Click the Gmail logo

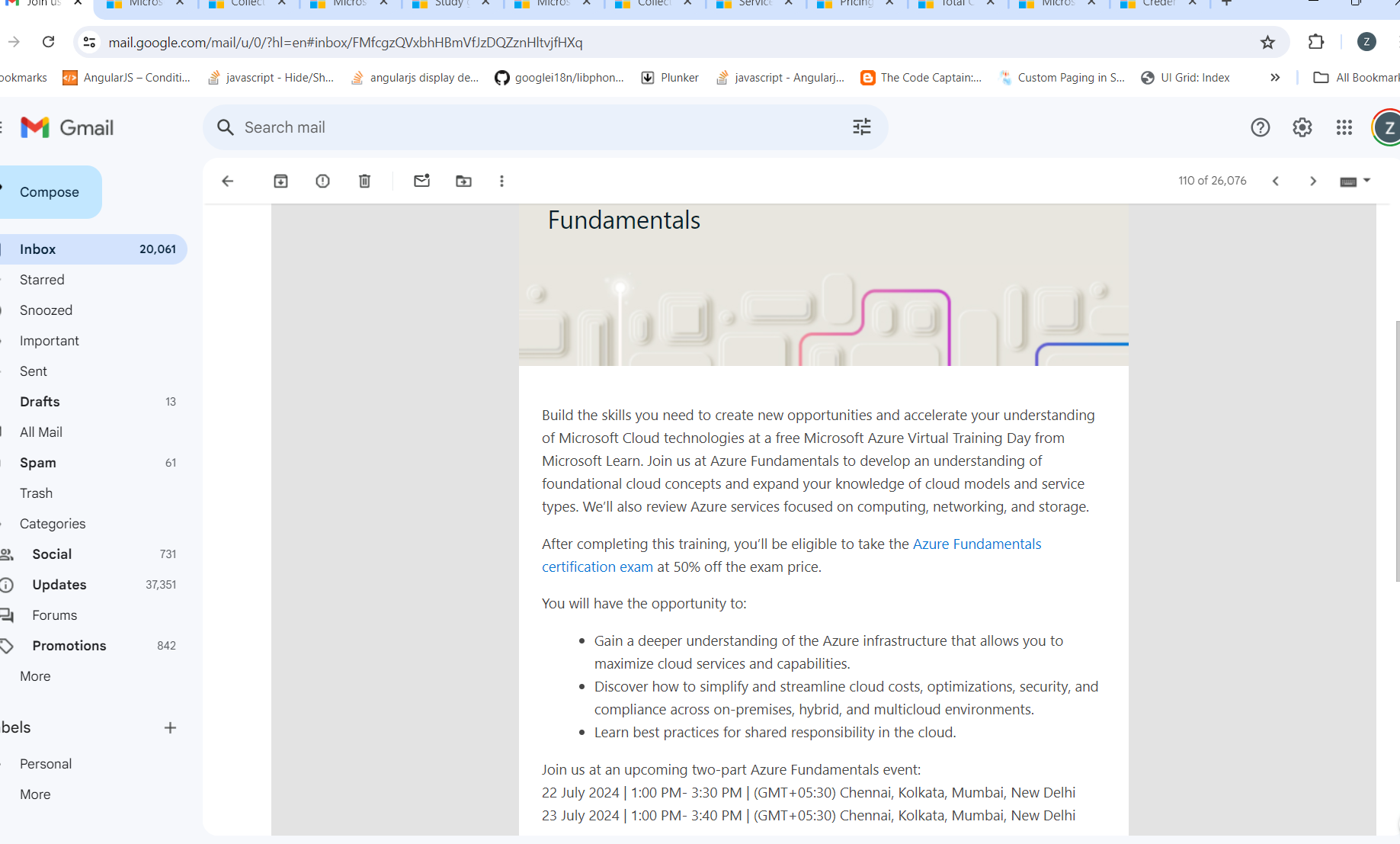67,127
